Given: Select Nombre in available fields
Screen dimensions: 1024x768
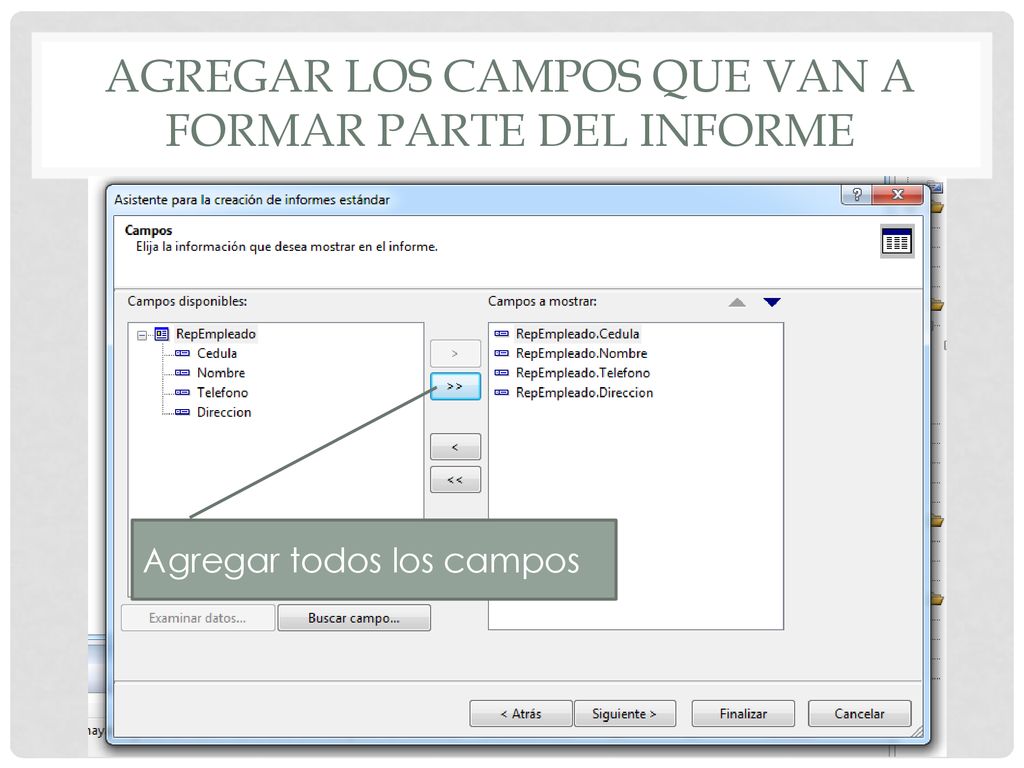Looking at the screenshot, I should (x=221, y=373).
